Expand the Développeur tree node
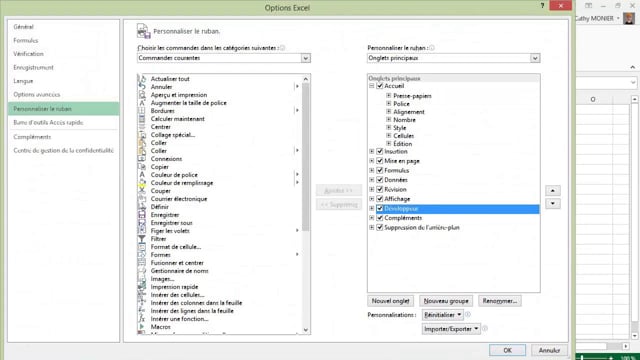640x360 pixels. [x=372, y=209]
